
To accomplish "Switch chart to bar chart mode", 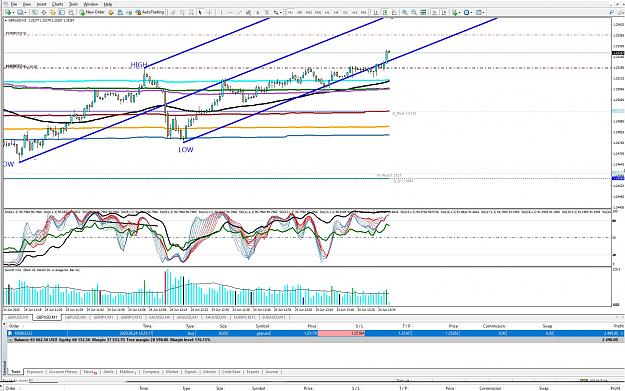I will [375, 12].
